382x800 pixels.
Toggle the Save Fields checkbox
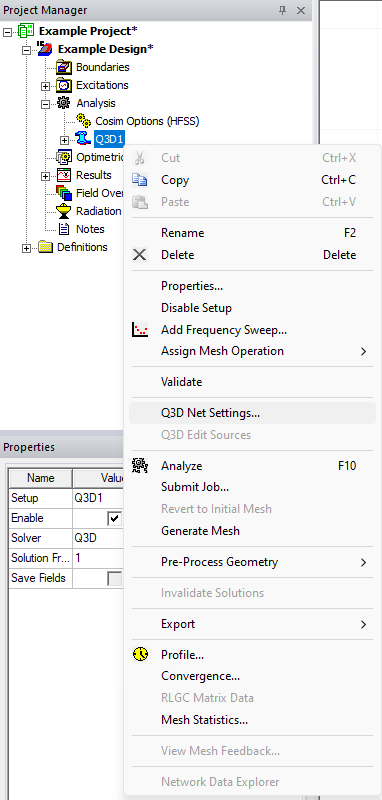click(x=114, y=579)
